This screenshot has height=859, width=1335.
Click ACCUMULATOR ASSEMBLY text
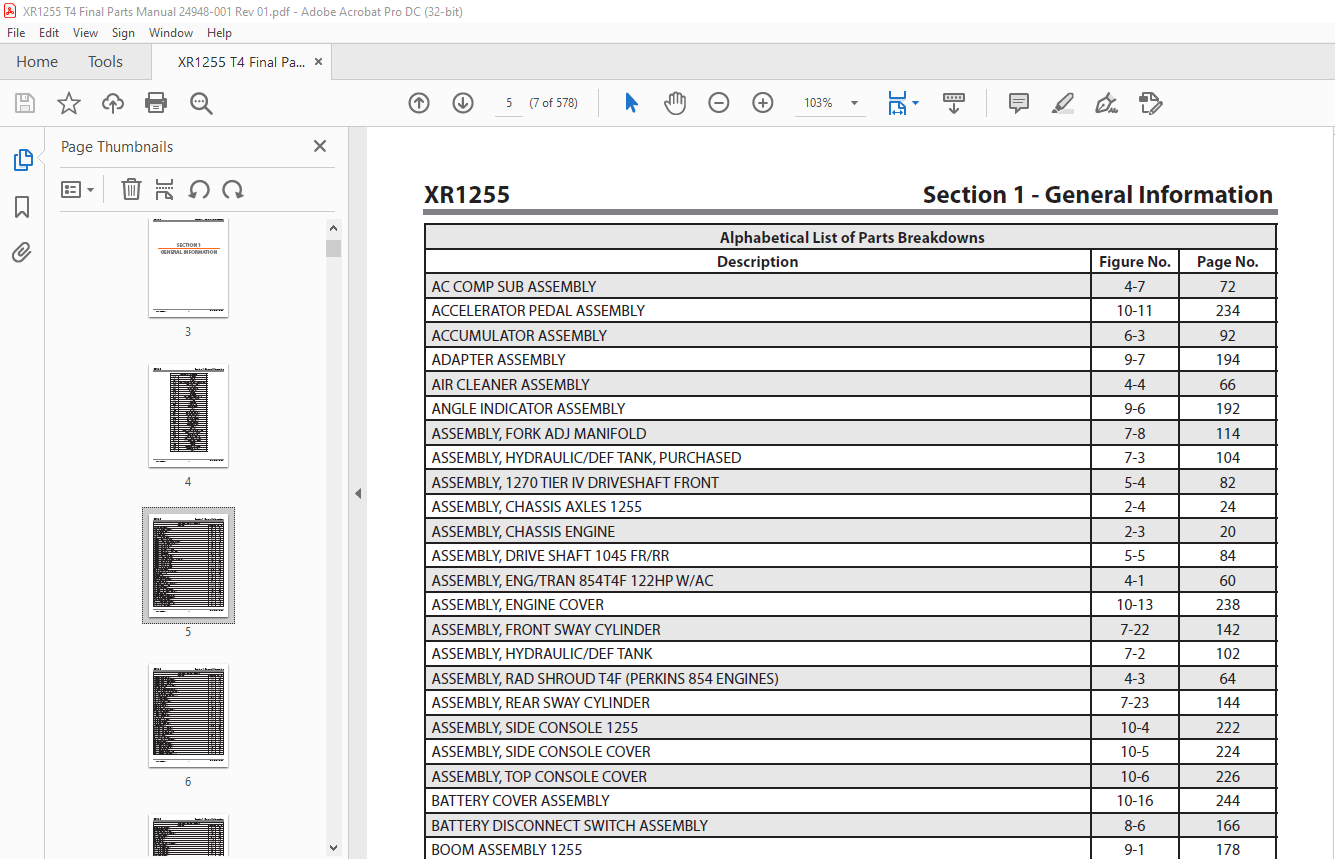click(519, 335)
